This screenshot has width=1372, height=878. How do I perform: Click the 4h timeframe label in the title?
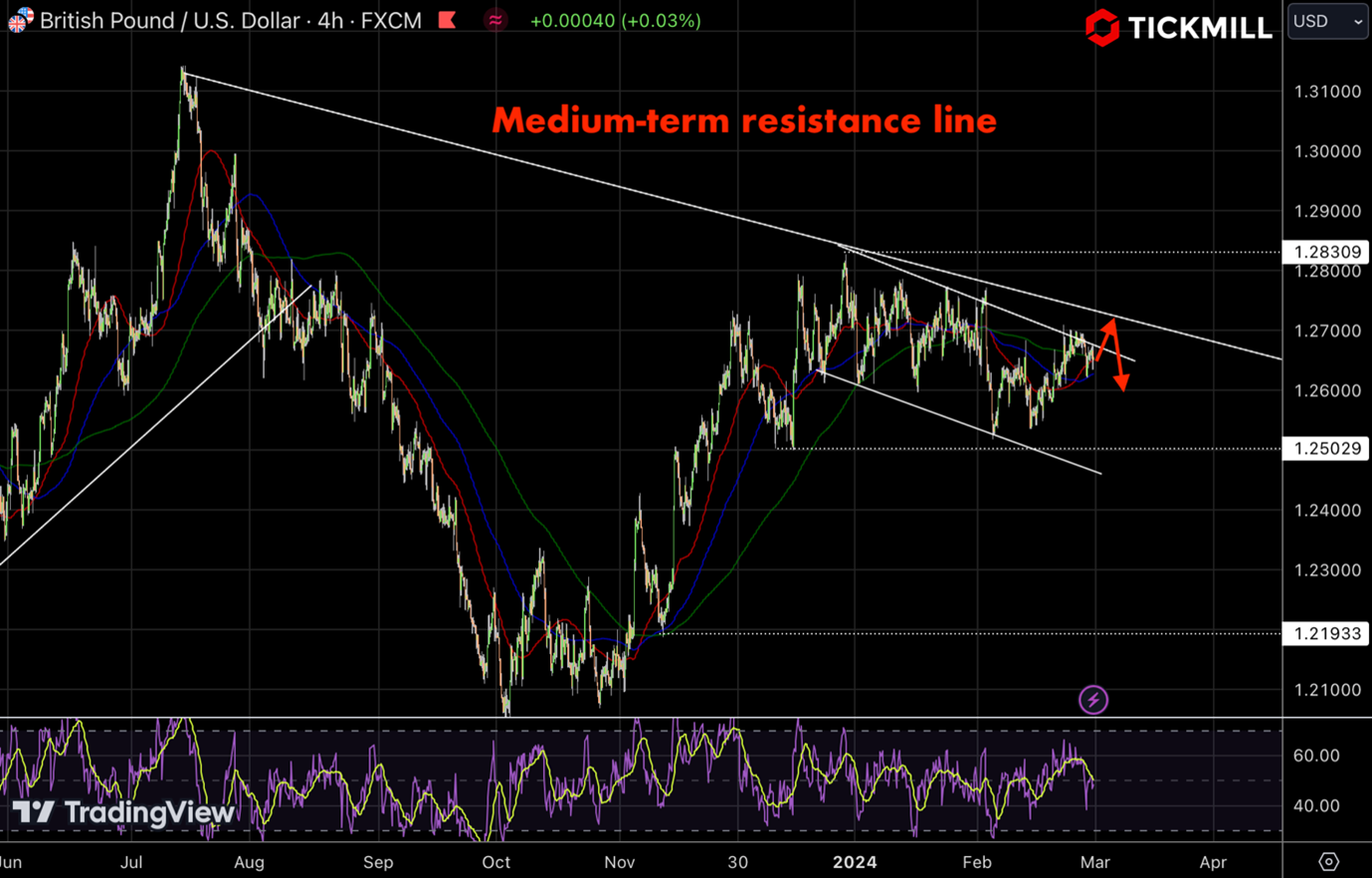pyautogui.click(x=330, y=20)
